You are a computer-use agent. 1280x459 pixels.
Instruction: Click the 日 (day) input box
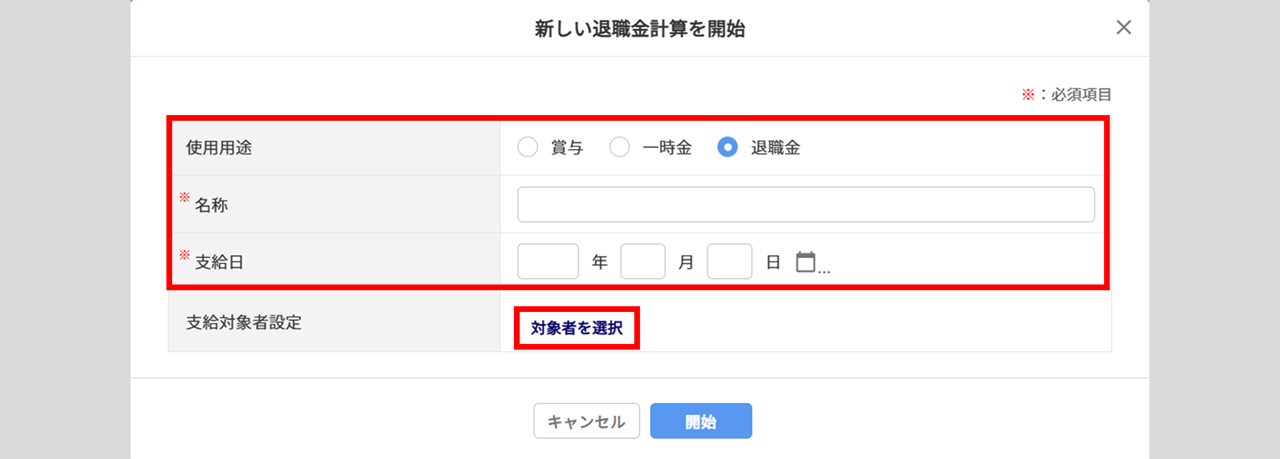coord(729,262)
